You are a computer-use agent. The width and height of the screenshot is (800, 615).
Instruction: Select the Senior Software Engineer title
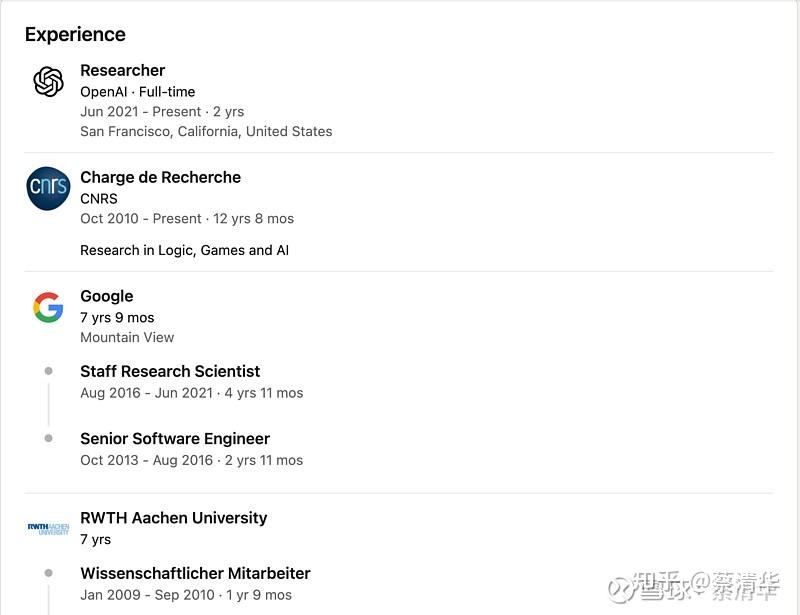175,438
